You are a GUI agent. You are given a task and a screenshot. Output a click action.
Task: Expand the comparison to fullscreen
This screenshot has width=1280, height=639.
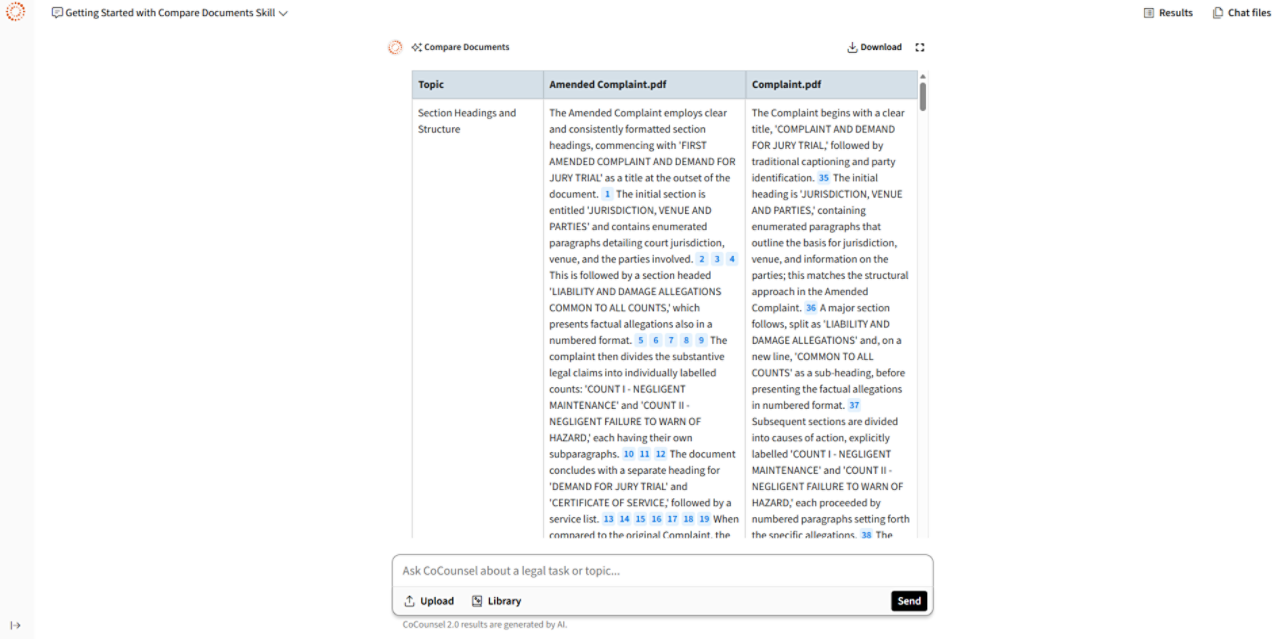point(920,47)
